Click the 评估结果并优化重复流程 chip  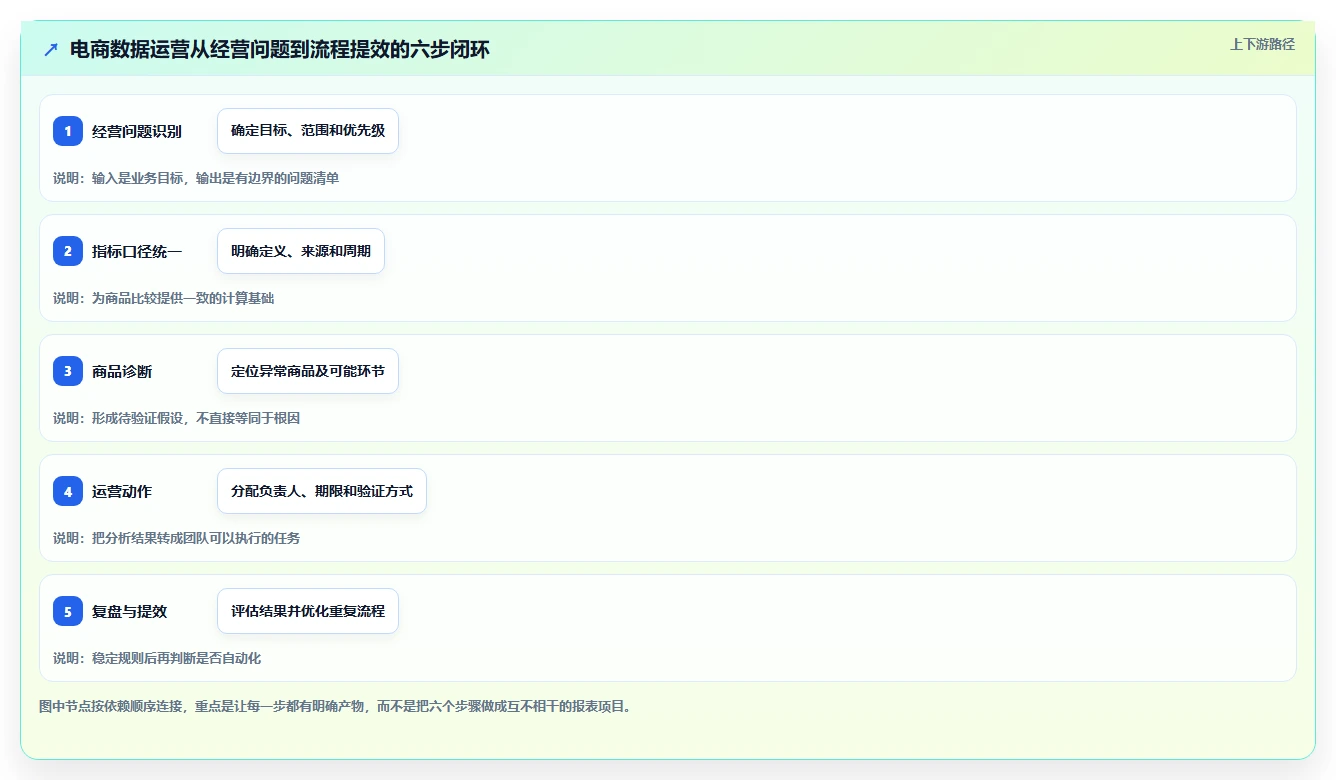pos(308,611)
